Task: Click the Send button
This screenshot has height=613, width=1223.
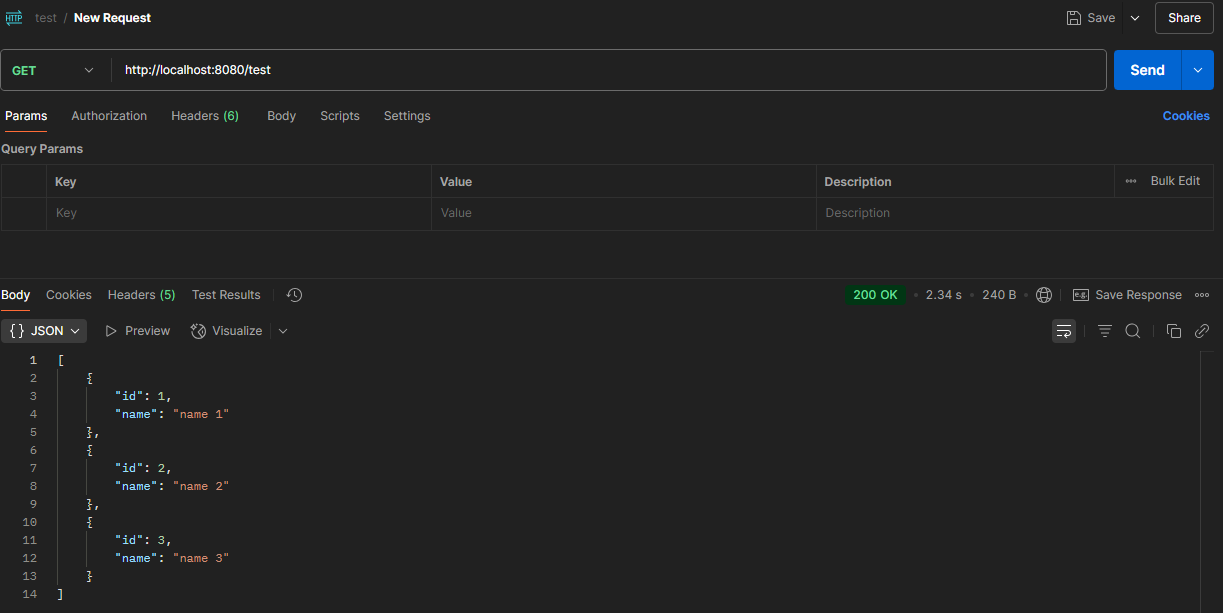Action: pos(1148,70)
